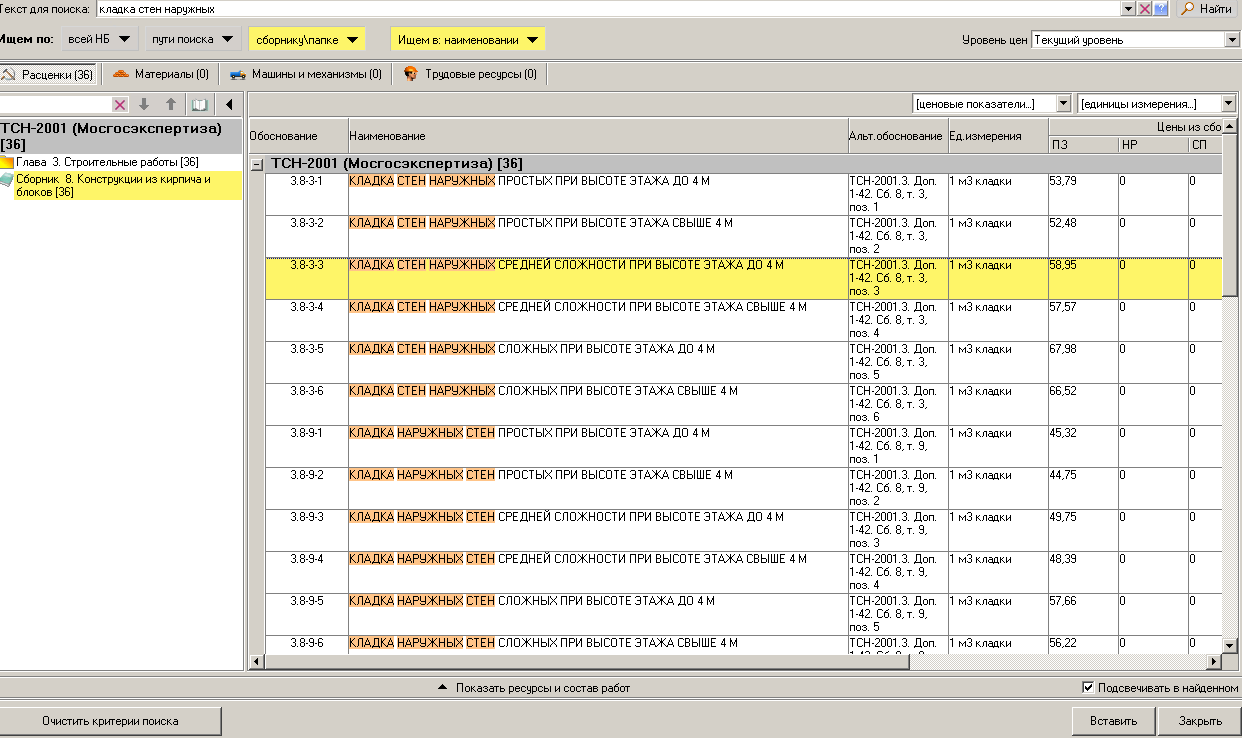
Task: Select the left panel header ТСН-2001 (Мосгосэкспертиза)
Action: click(121, 137)
